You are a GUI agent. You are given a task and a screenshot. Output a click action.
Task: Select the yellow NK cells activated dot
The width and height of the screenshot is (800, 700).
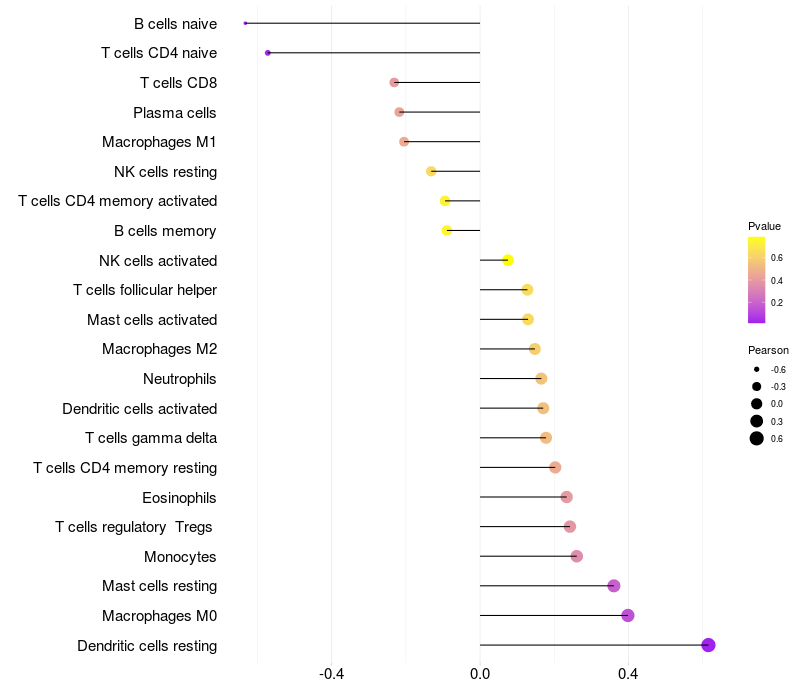508,260
